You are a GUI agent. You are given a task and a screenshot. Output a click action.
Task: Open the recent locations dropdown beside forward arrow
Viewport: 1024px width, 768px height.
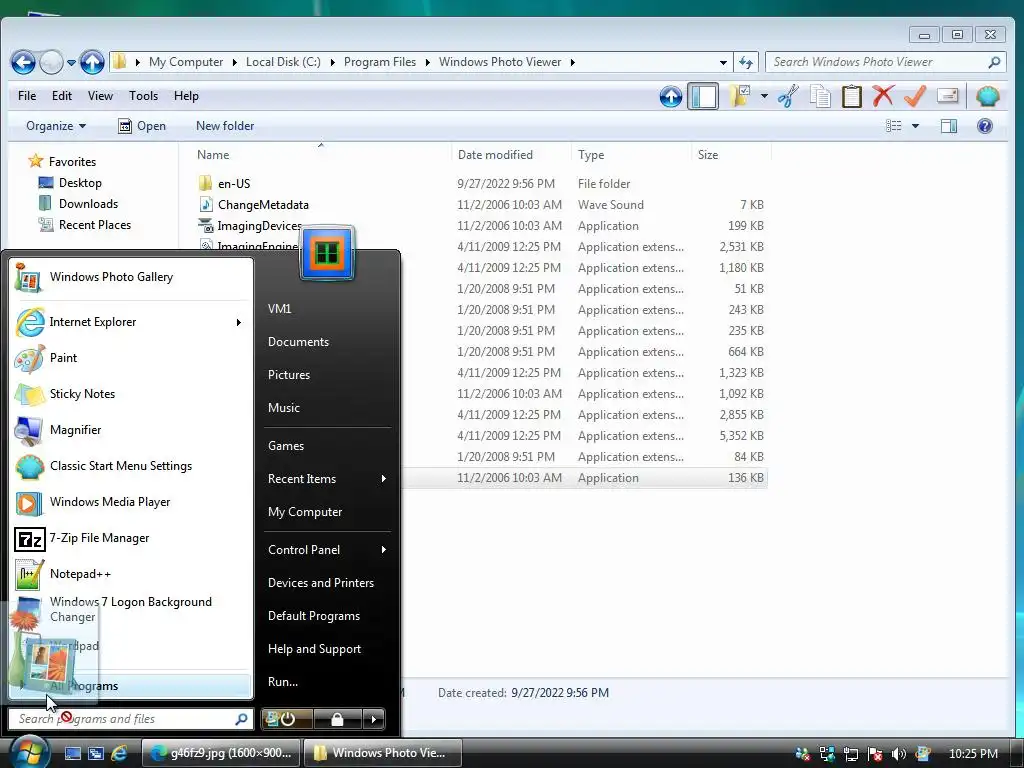[71, 63]
